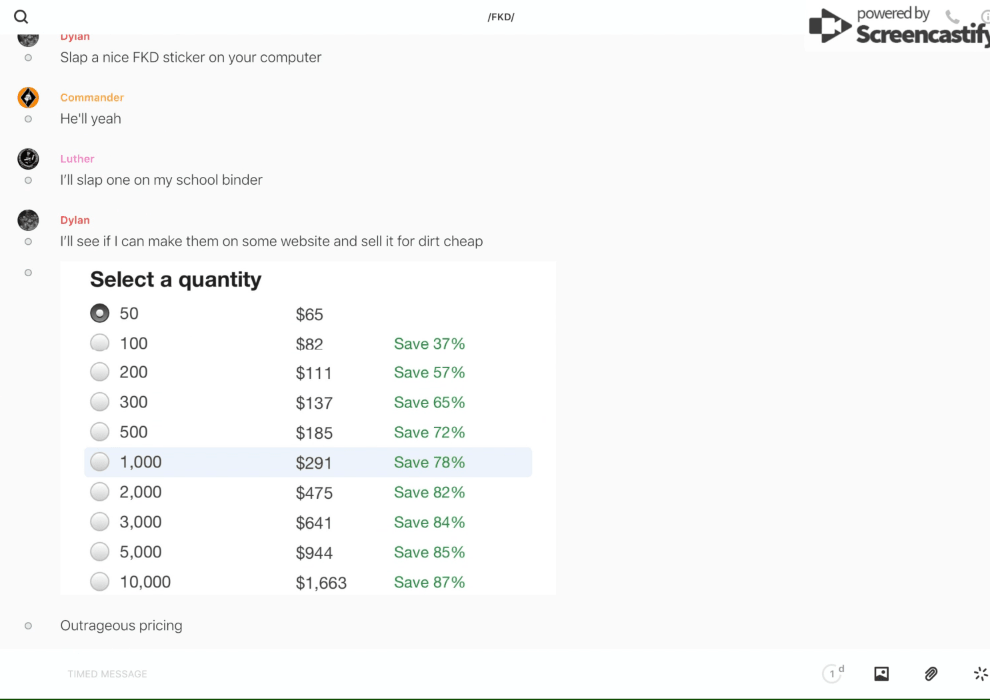990x700 pixels.
Task: Select the 3,000 quantity radio button
Action: 100,521
